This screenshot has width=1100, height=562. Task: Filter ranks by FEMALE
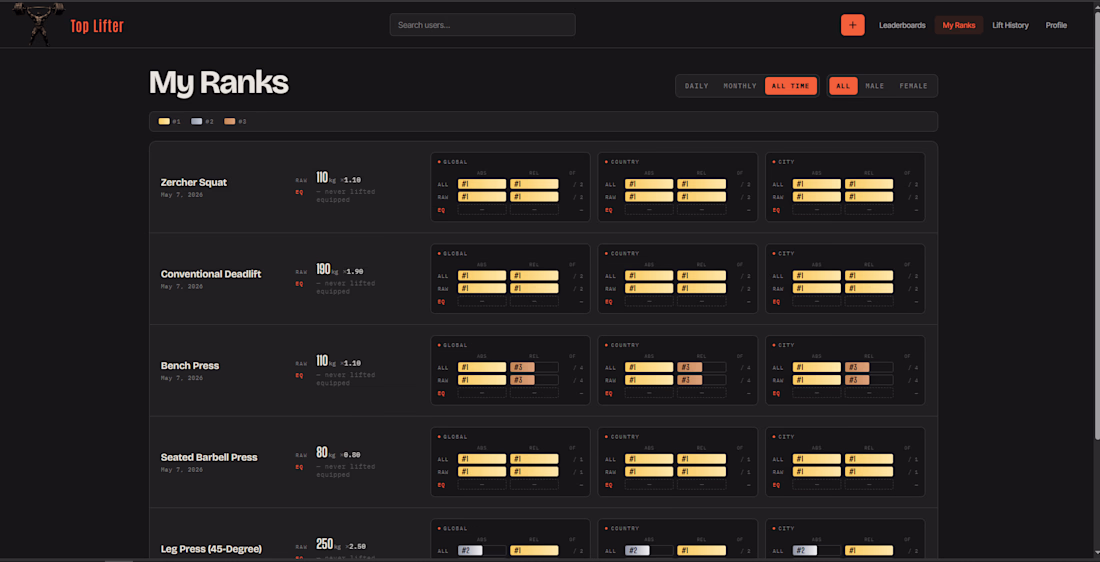913,86
